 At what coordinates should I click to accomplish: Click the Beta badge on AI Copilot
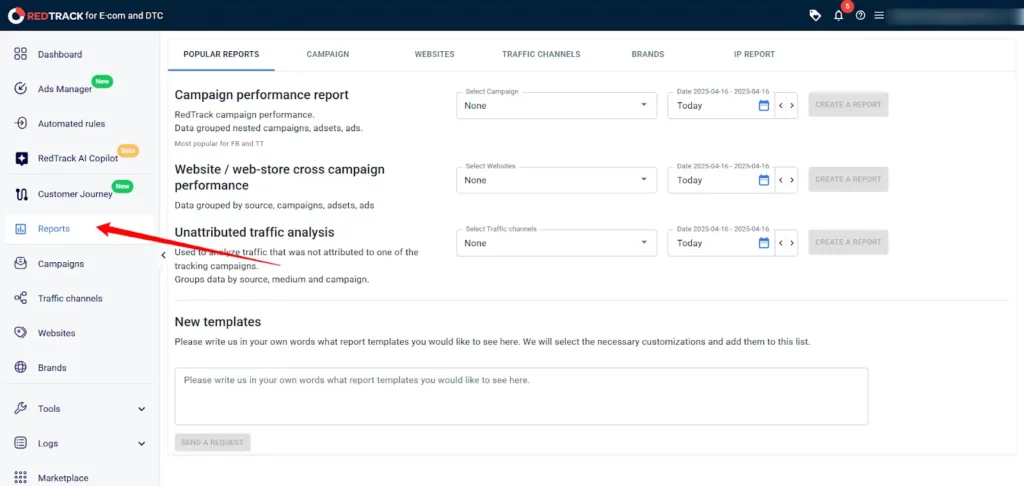coord(128,151)
